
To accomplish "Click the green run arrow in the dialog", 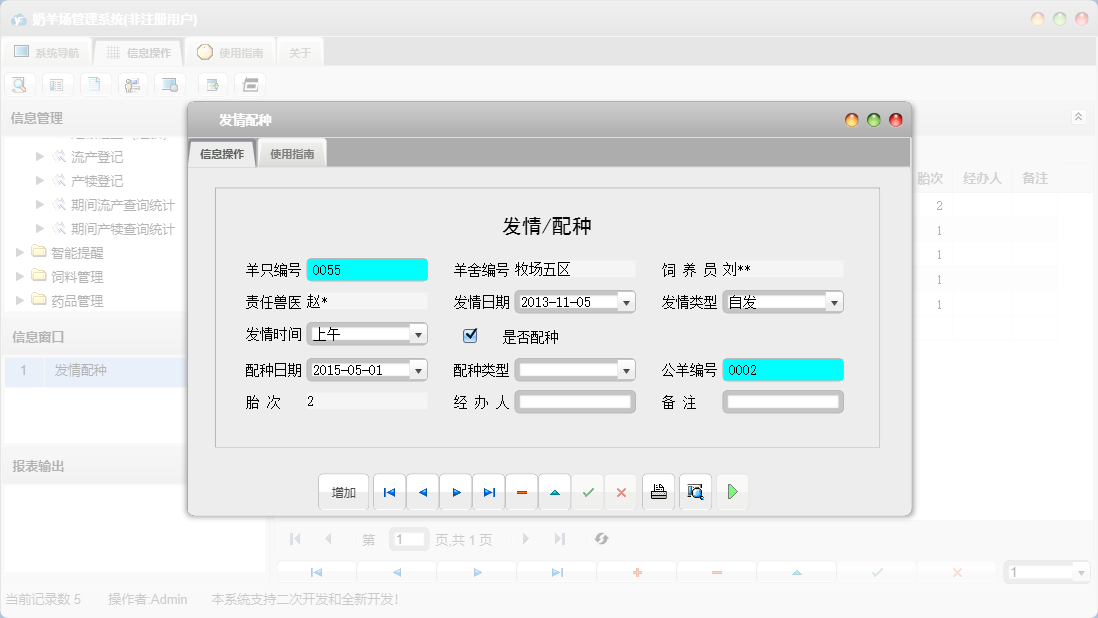I will (x=732, y=491).
